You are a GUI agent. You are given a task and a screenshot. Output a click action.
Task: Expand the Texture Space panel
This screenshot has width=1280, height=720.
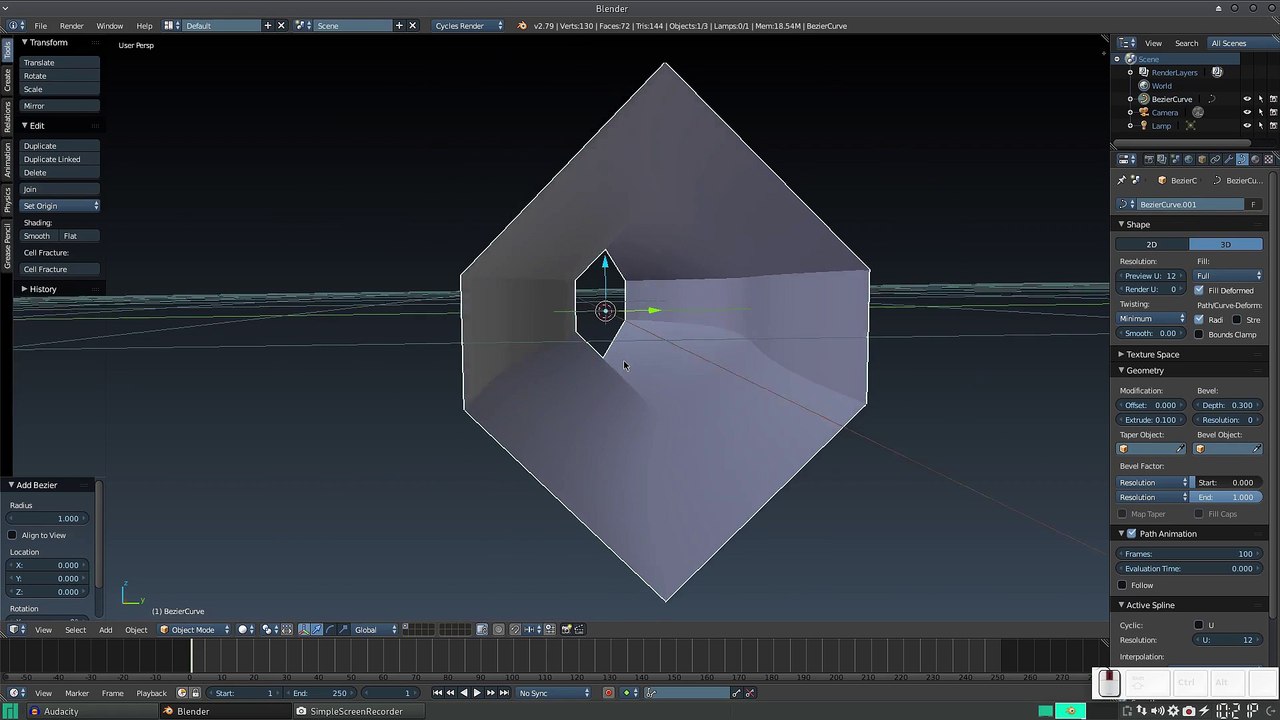coord(1152,354)
